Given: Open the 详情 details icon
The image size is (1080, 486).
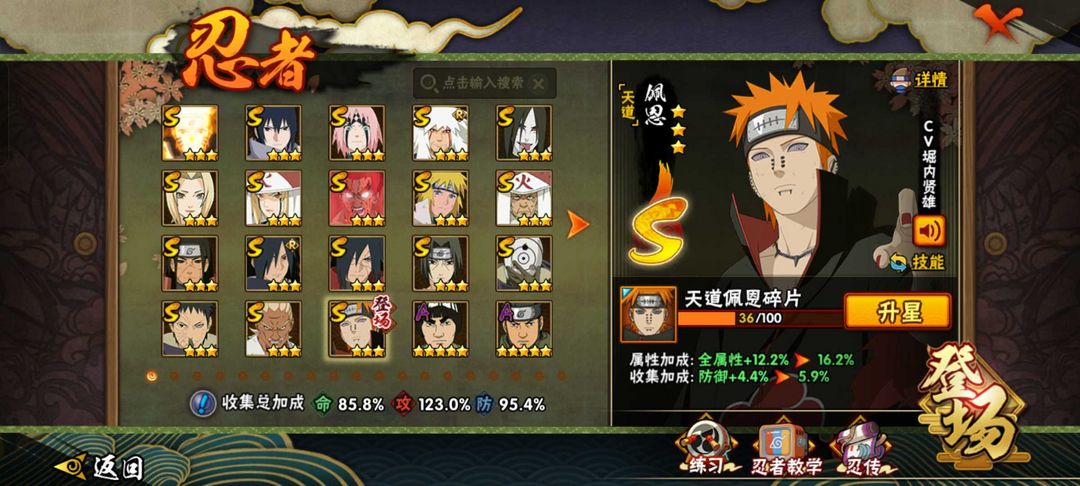Looking at the screenshot, I should (x=921, y=79).
